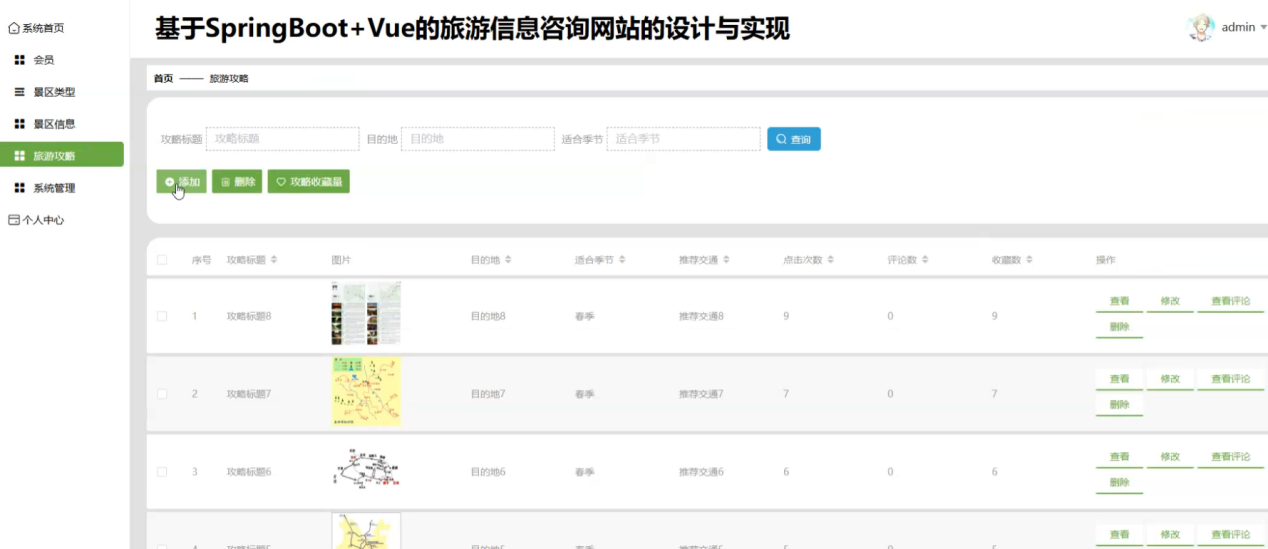This screenshot has height=549, width=1268.
Task: Click the heart icon in 攻略收藏量 button
Action: coord(281,182)
